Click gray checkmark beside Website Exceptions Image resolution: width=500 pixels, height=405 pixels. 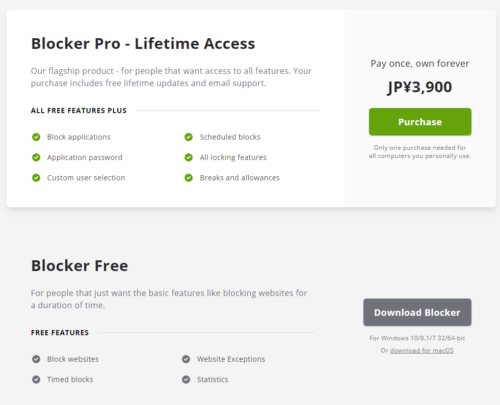pos(186,359)
